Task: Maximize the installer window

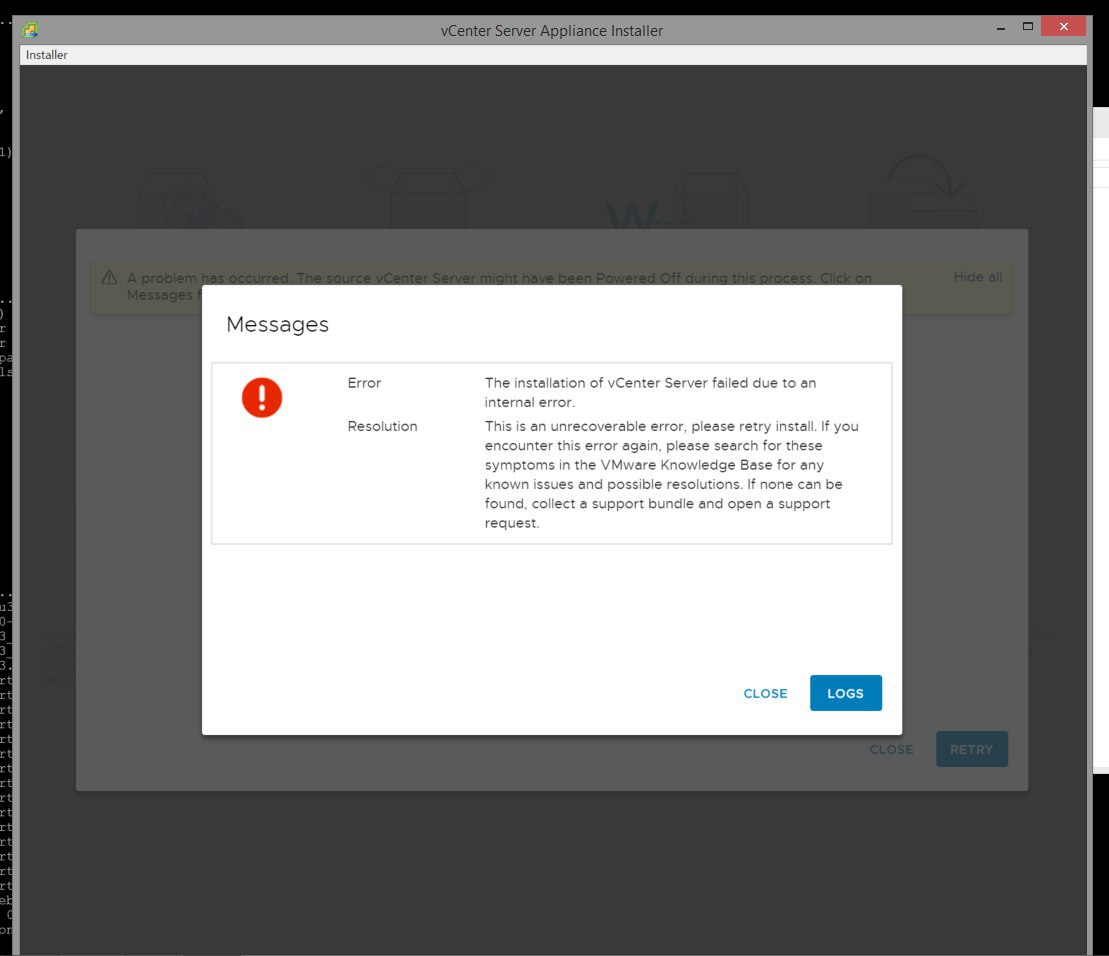Action: [x=1028, y=27]
